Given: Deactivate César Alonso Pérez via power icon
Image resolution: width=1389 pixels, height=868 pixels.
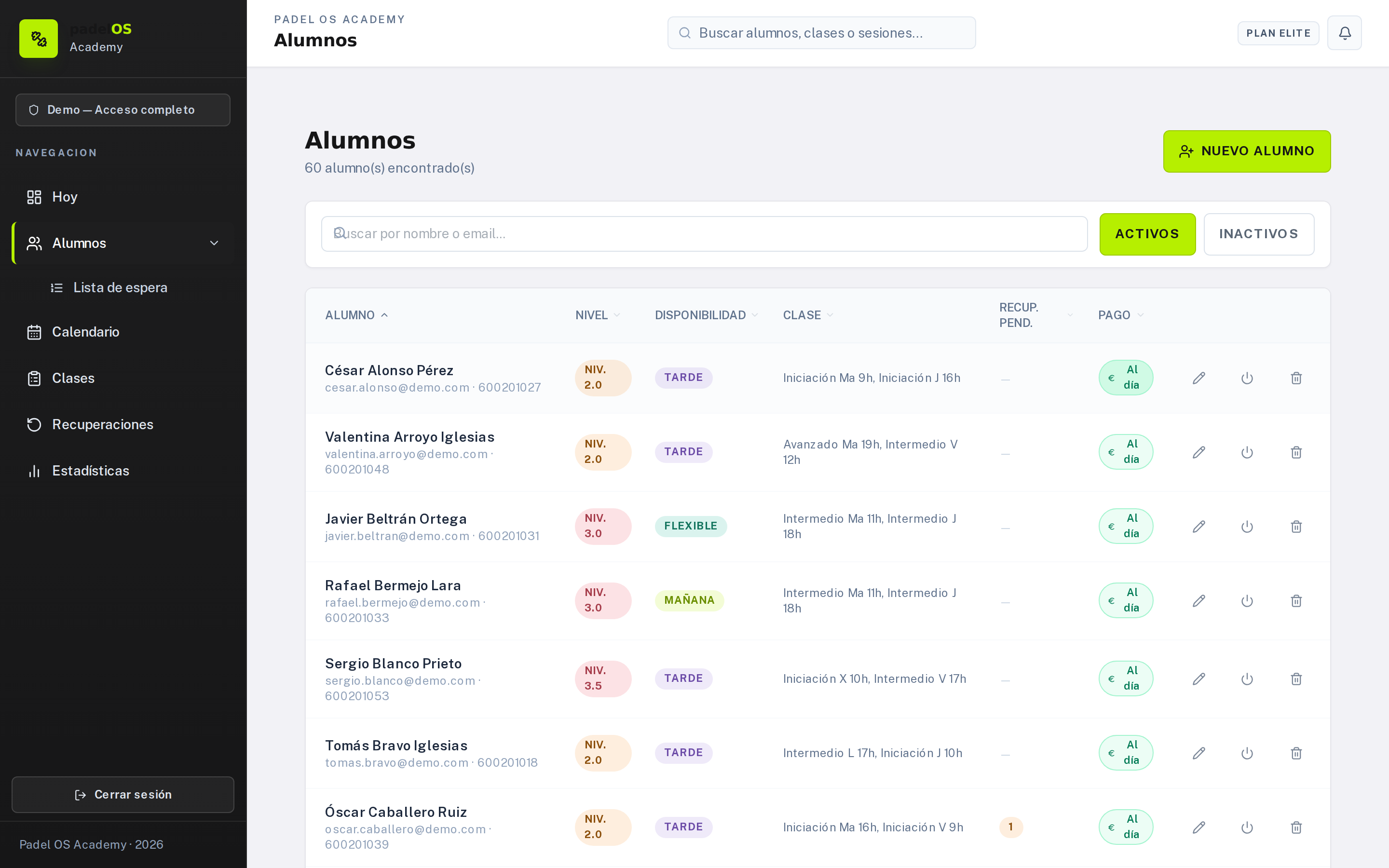Looking at the screenshot, I should (1247, 378).
